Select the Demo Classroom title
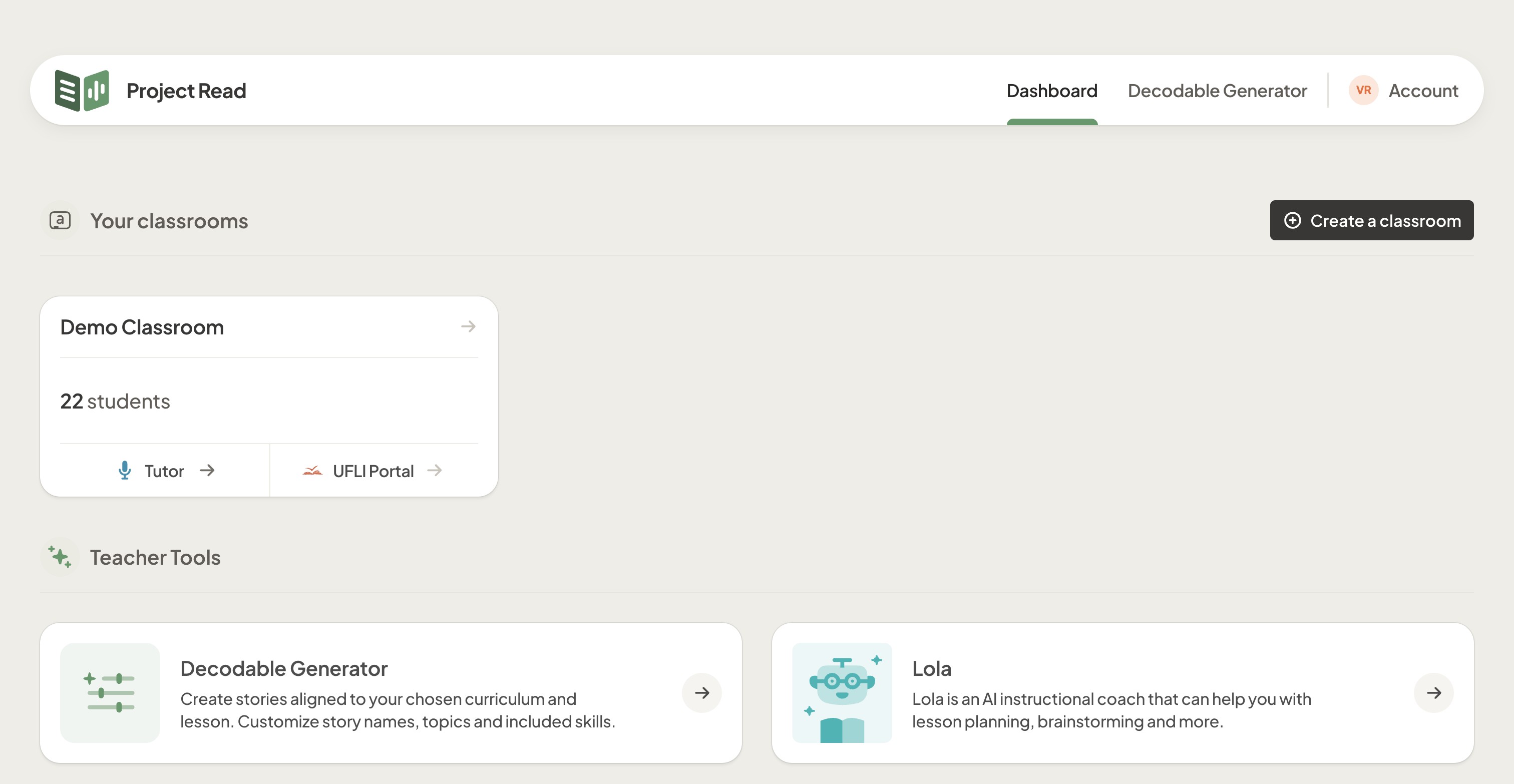The width and height of the screenshot is (1514, 784). [x=142, y=327]
